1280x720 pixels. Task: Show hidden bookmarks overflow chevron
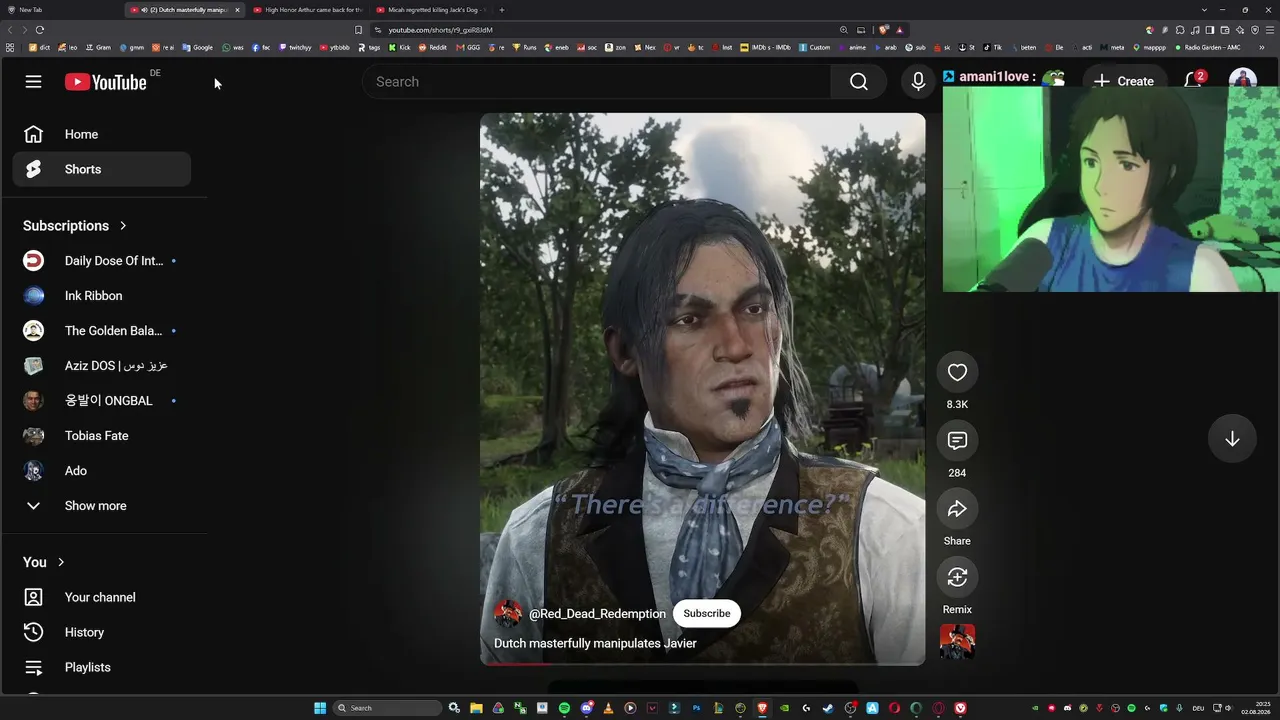tap(1262, 47)
